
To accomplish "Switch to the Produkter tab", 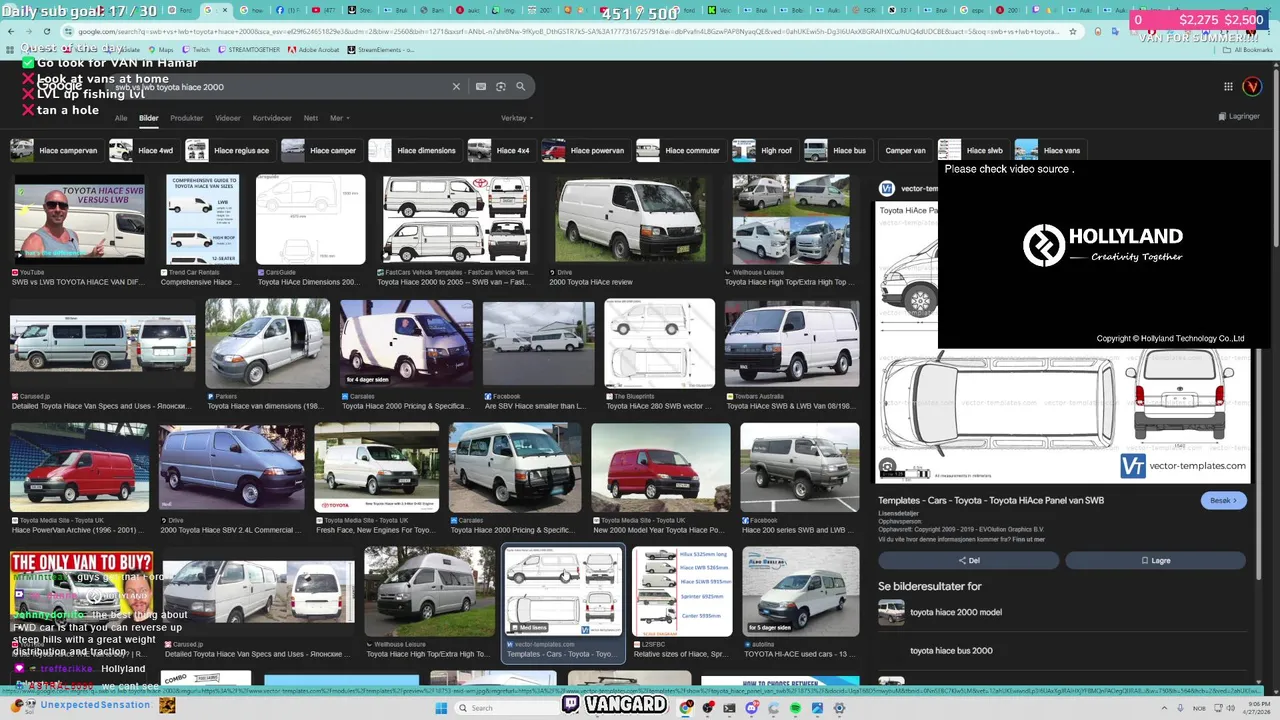I will (187, 118).
